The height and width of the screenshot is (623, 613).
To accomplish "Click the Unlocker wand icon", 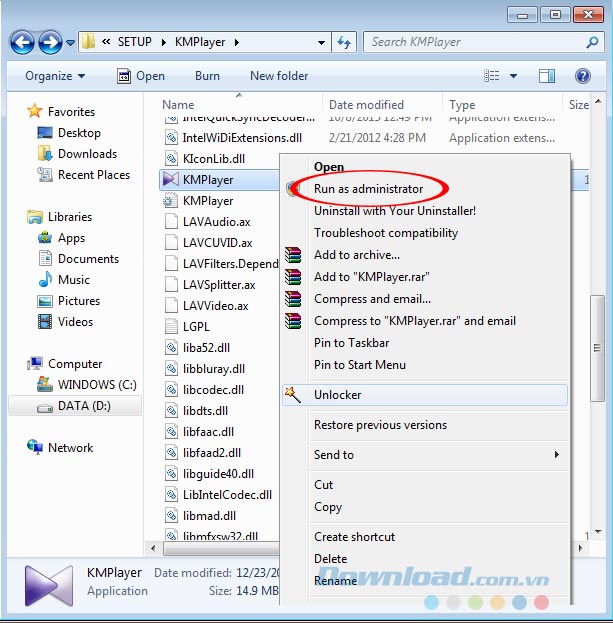I will point(293,395).
